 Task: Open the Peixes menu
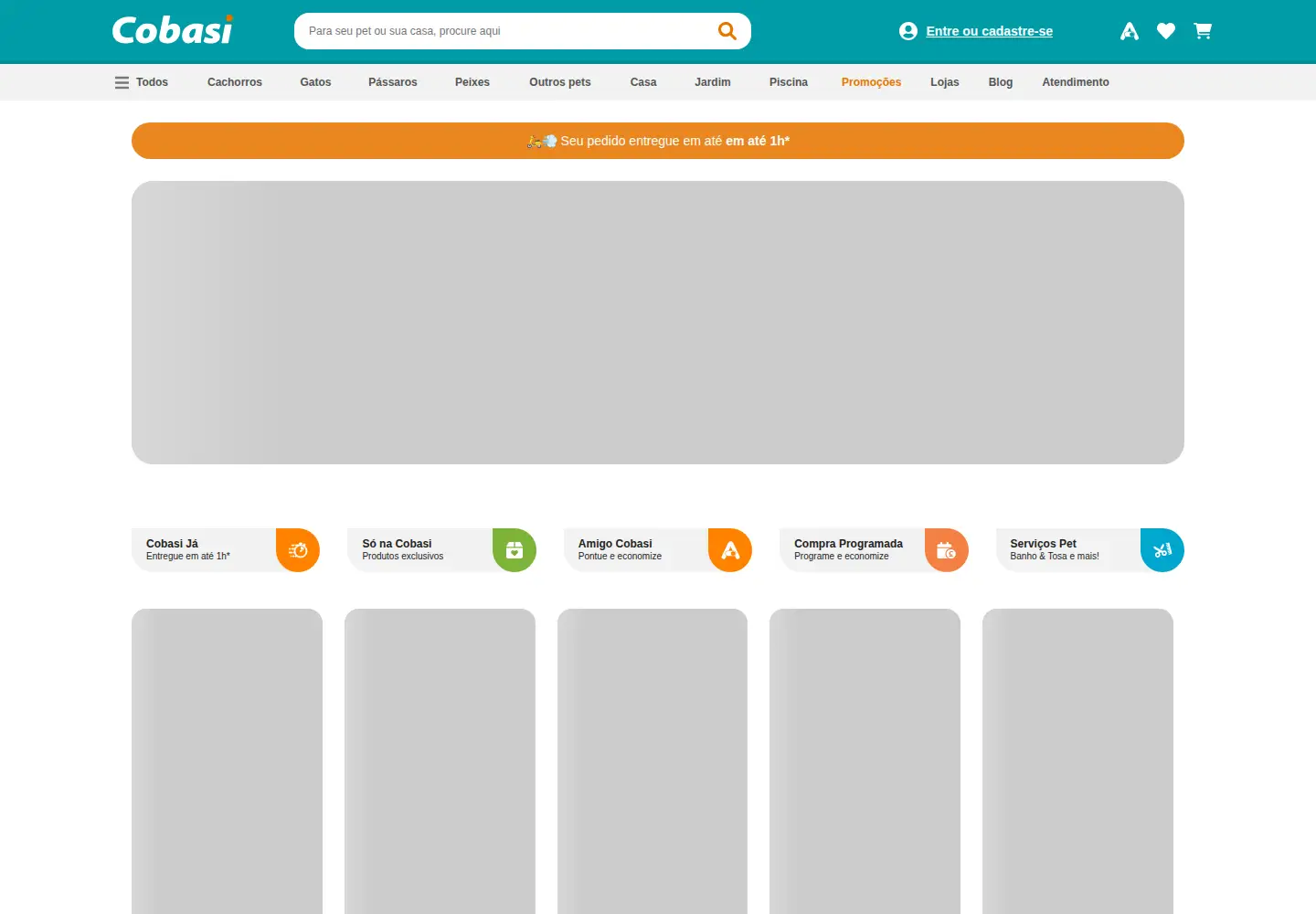point(472,82)
